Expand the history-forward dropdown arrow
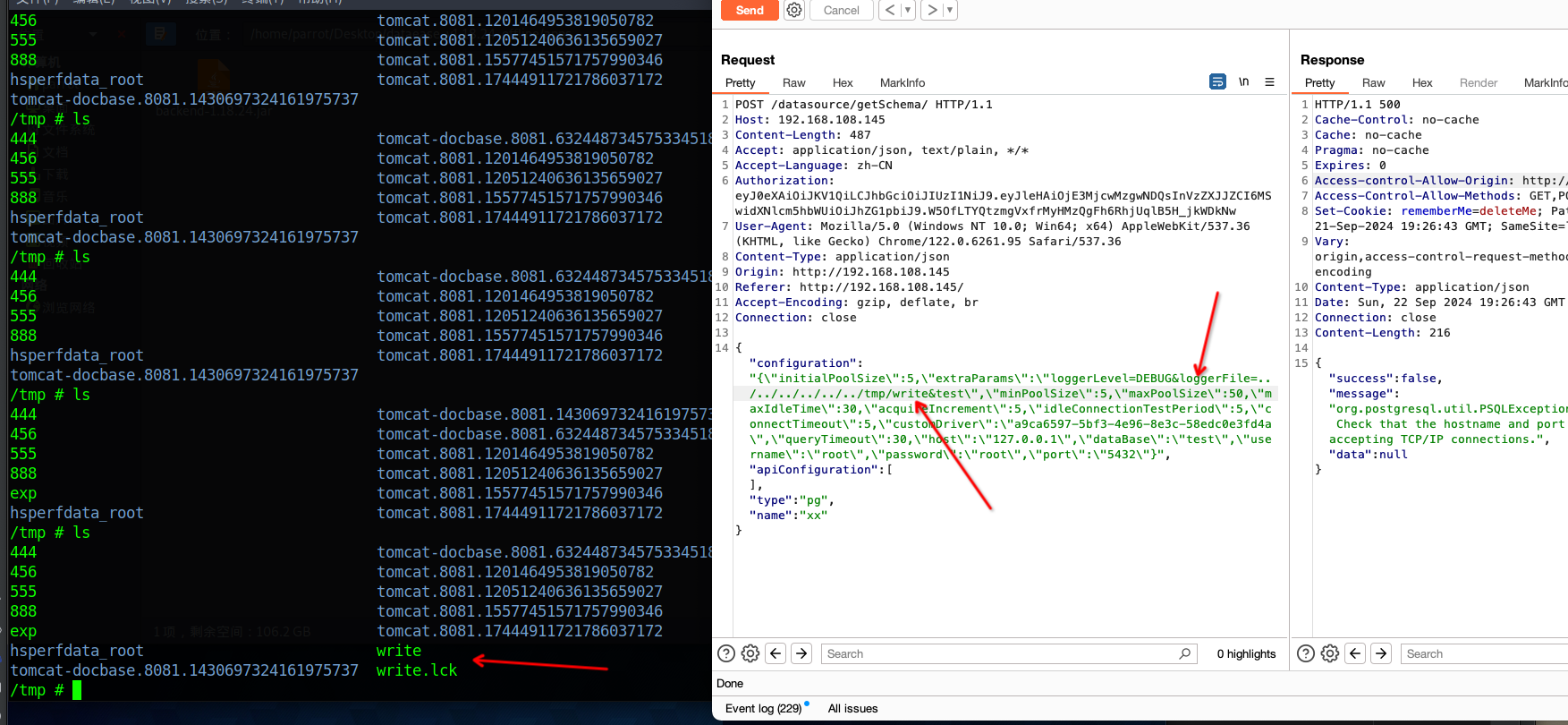Viewport: 1568px width, 725px height. pyautogui.click(x=950, y=10)
